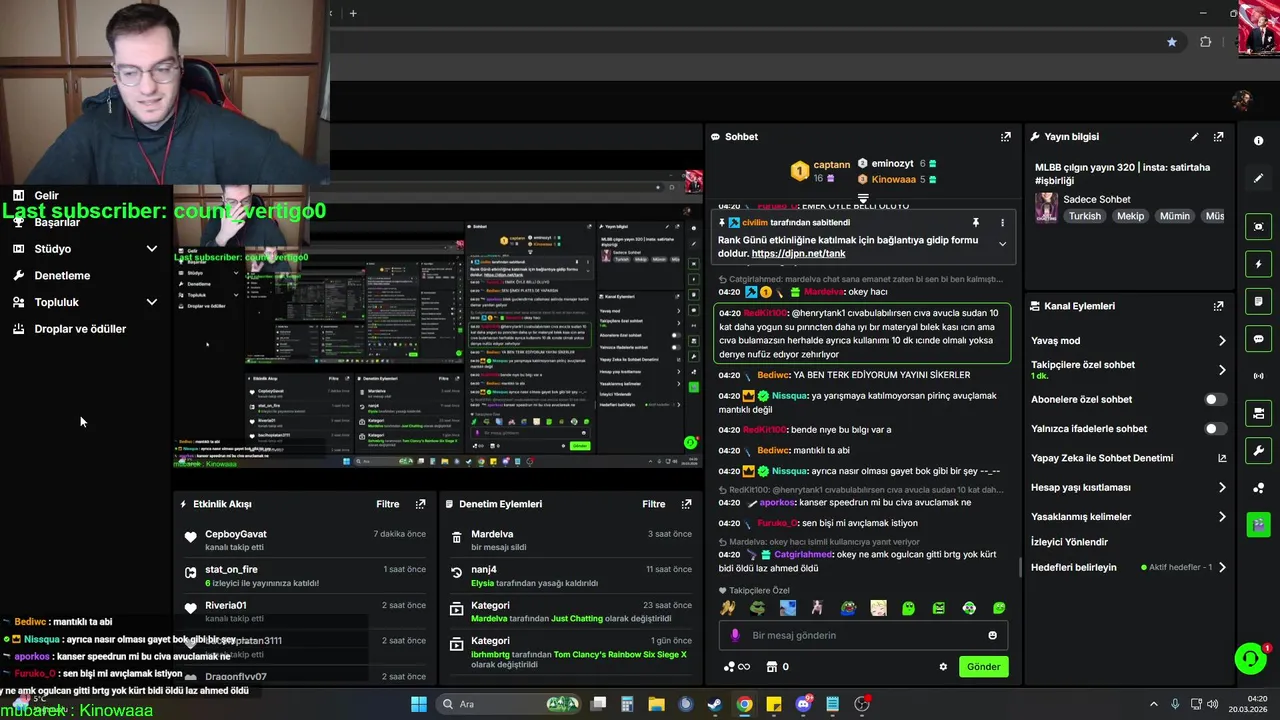Image resolution: width=1280 pixels, height=720 pixels.
Task: Open Steam from taskbar
Action: click(715, 704)
